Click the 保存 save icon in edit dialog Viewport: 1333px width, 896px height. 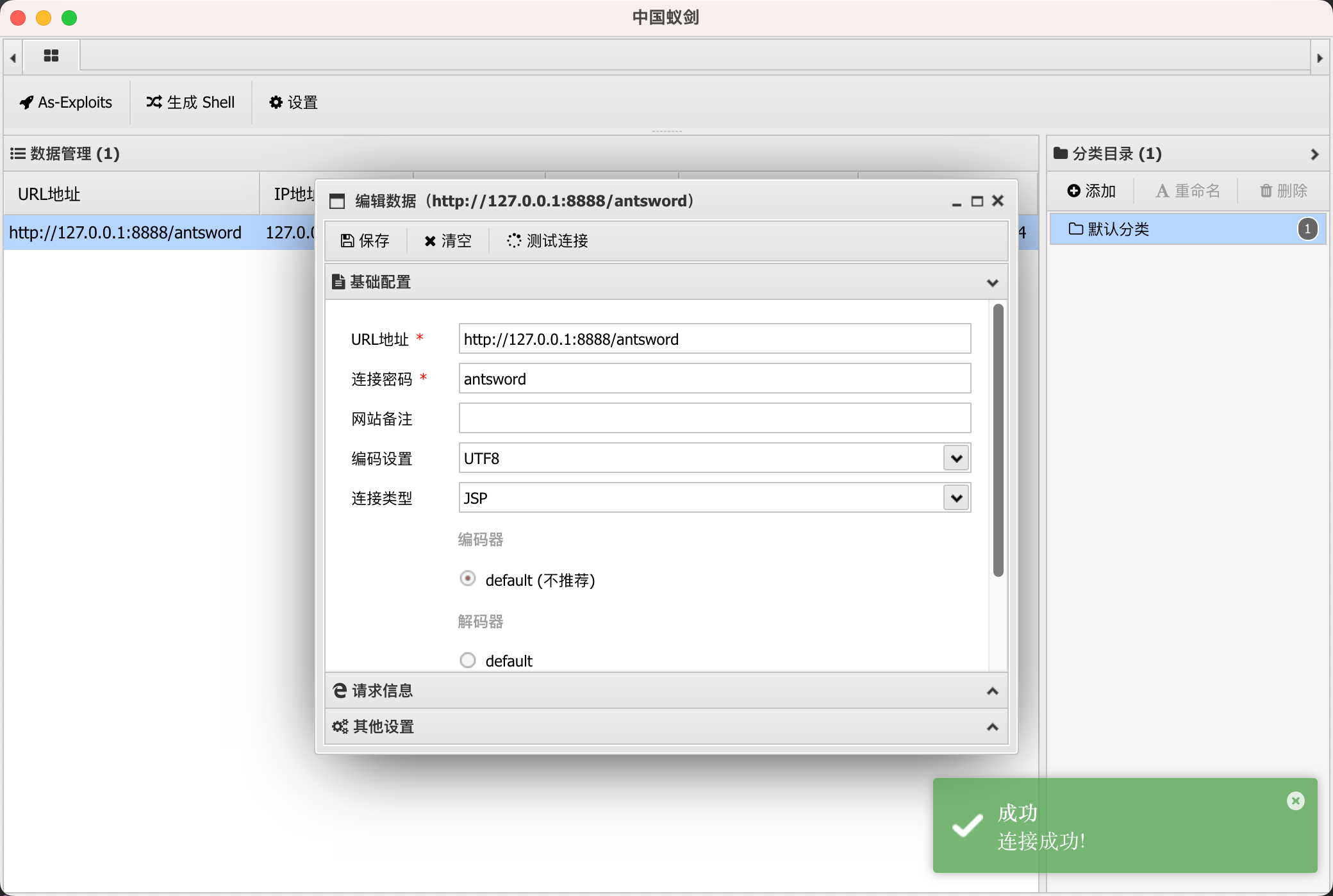(x=364, y=240)
